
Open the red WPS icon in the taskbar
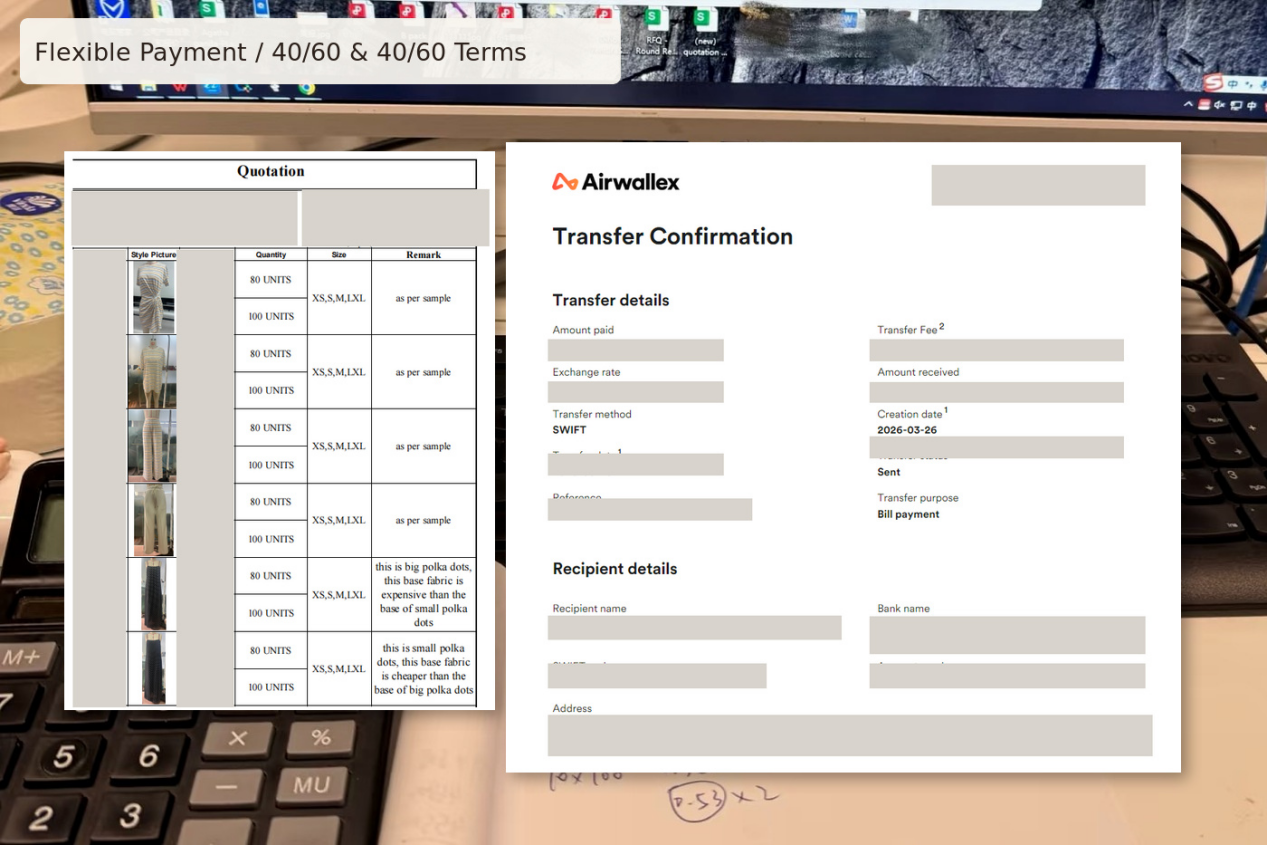(x=180, y=88)
